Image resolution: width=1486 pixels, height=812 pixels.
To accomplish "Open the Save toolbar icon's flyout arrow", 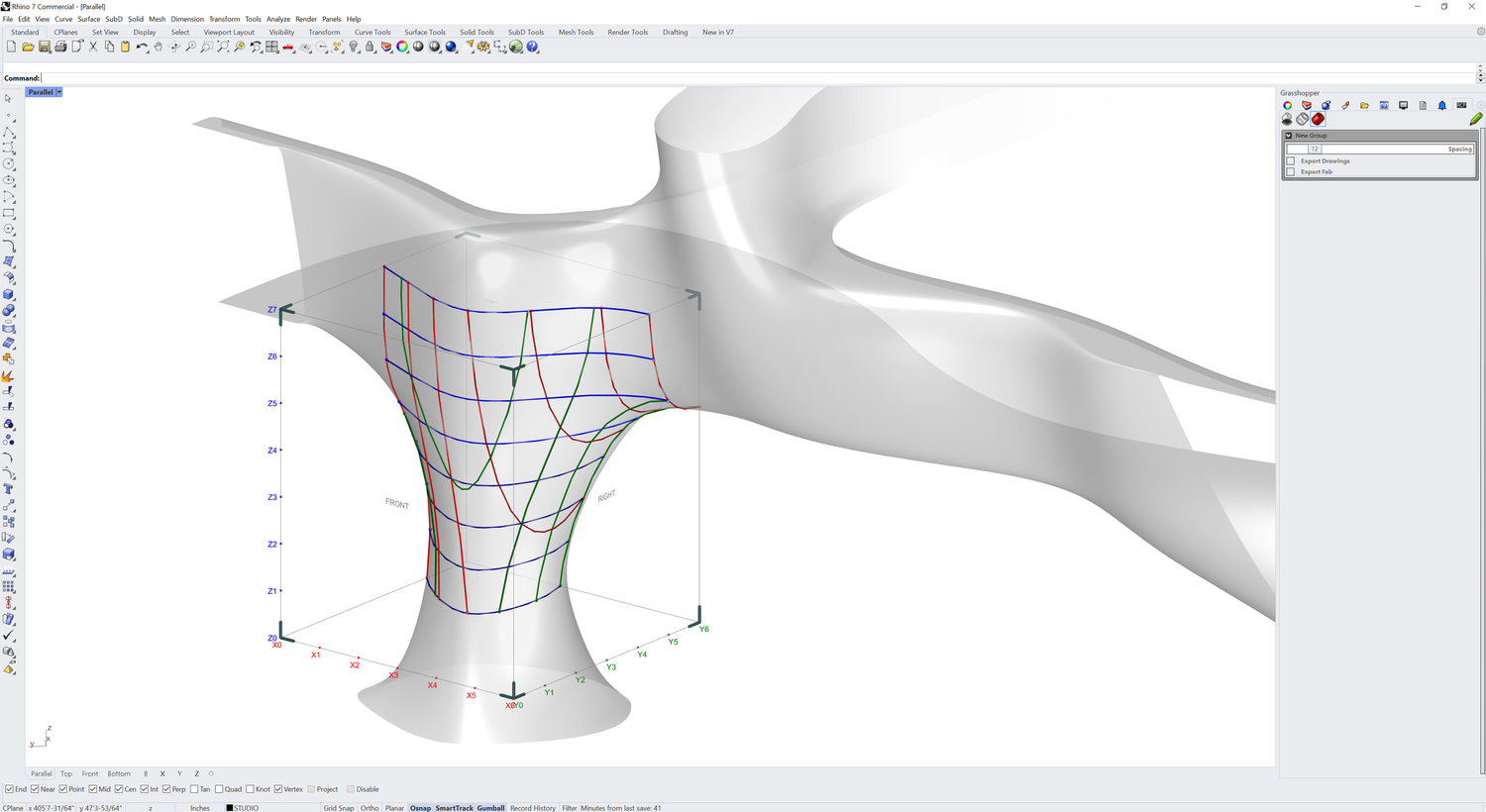I will point(51,51).
